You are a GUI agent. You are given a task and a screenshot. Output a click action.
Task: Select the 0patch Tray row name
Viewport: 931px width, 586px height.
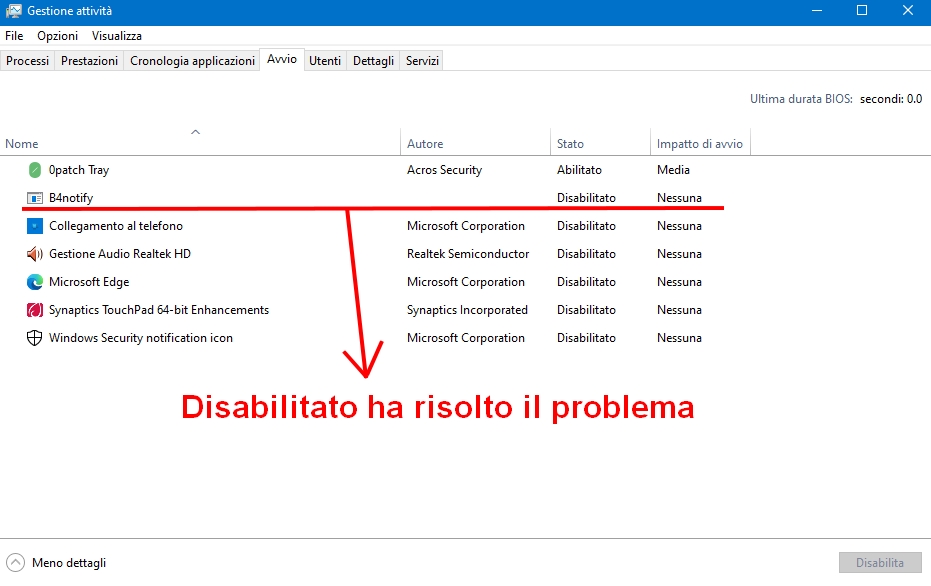click(79, 170)
